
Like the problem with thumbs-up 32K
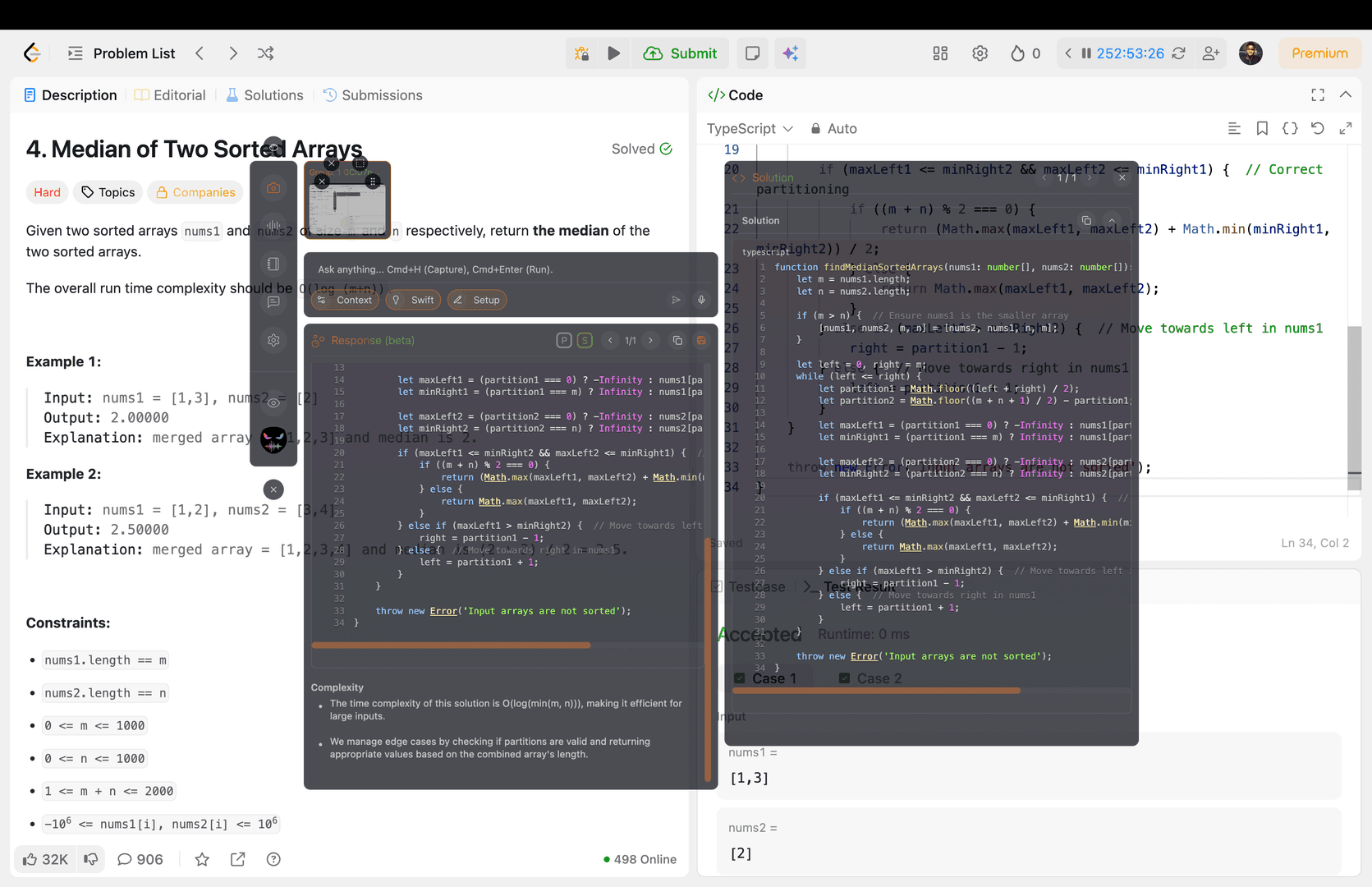pos(45,859)
